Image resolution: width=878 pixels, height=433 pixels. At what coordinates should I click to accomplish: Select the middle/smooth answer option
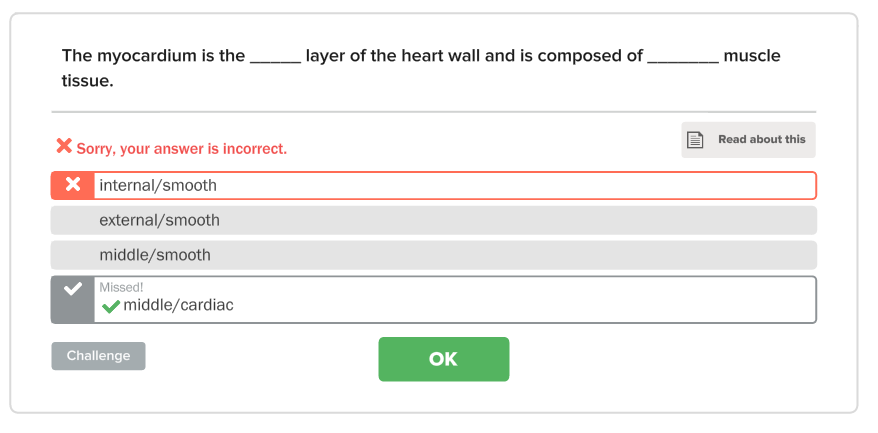pyautogui.click(x=433, y=255)
